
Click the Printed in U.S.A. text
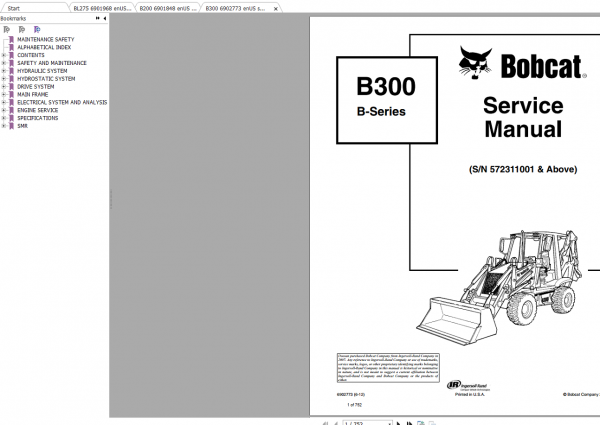point(470,394)
